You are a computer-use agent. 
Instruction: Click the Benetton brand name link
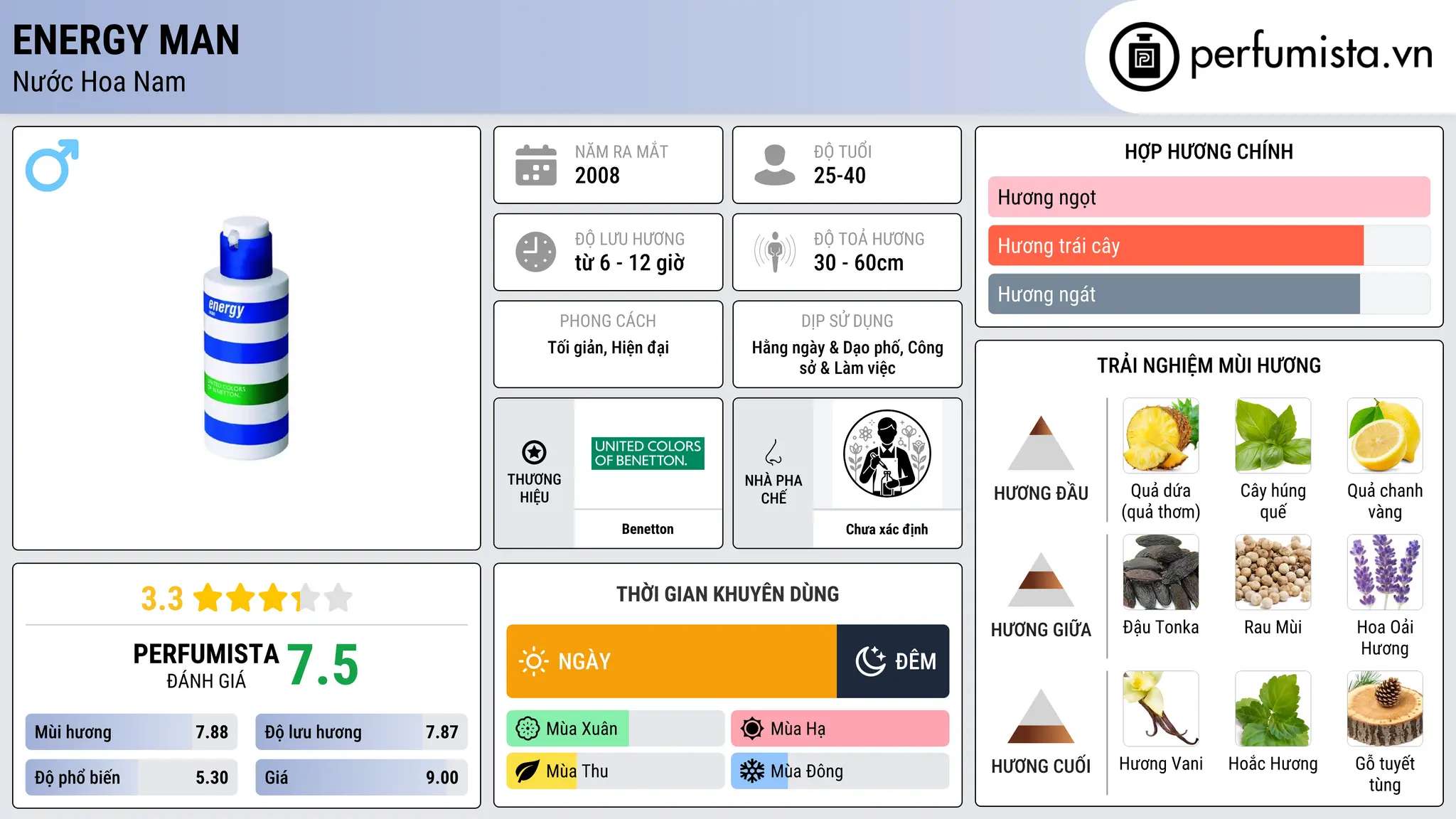pyautogui.click(x=648, y=529)
